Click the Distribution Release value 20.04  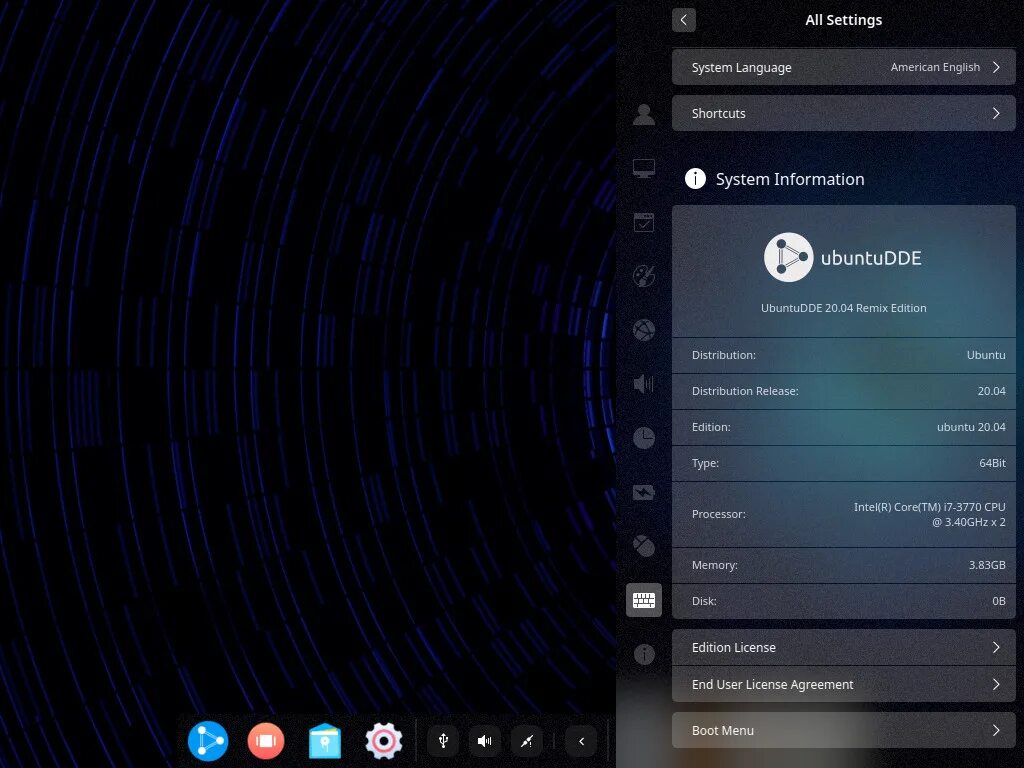pos(991,391)
